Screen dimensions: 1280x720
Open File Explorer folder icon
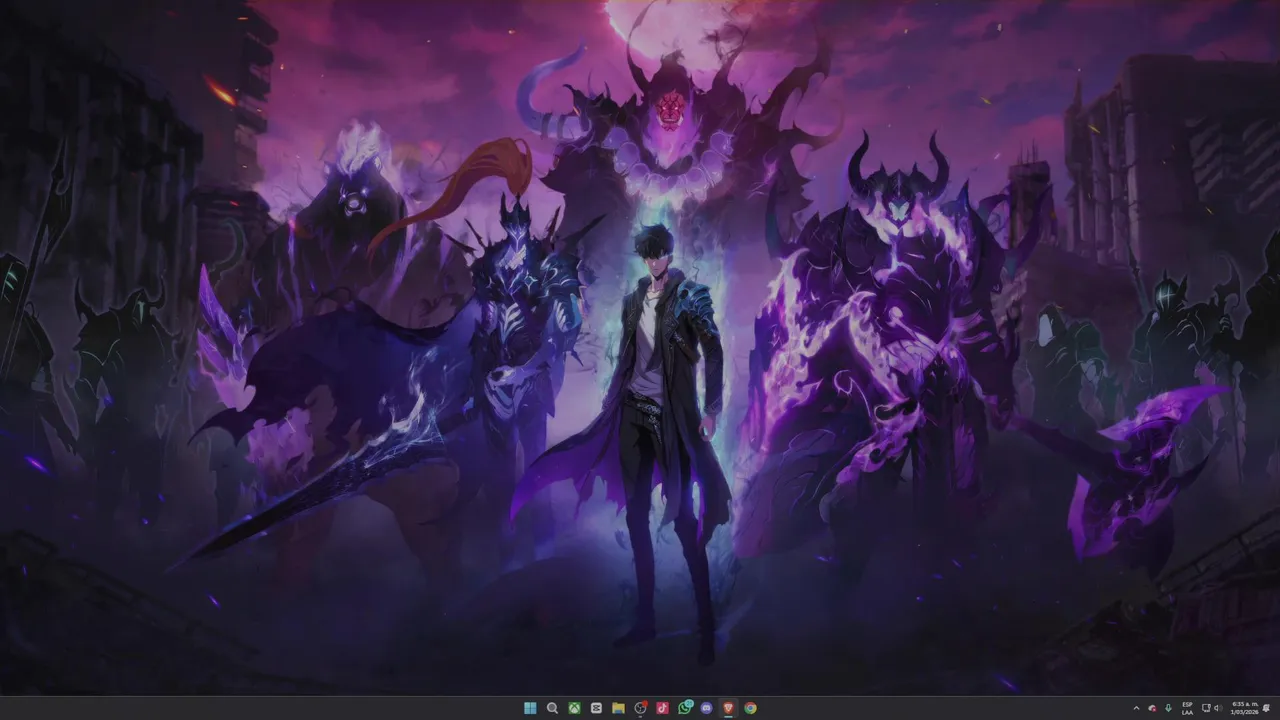click(618, 708)
